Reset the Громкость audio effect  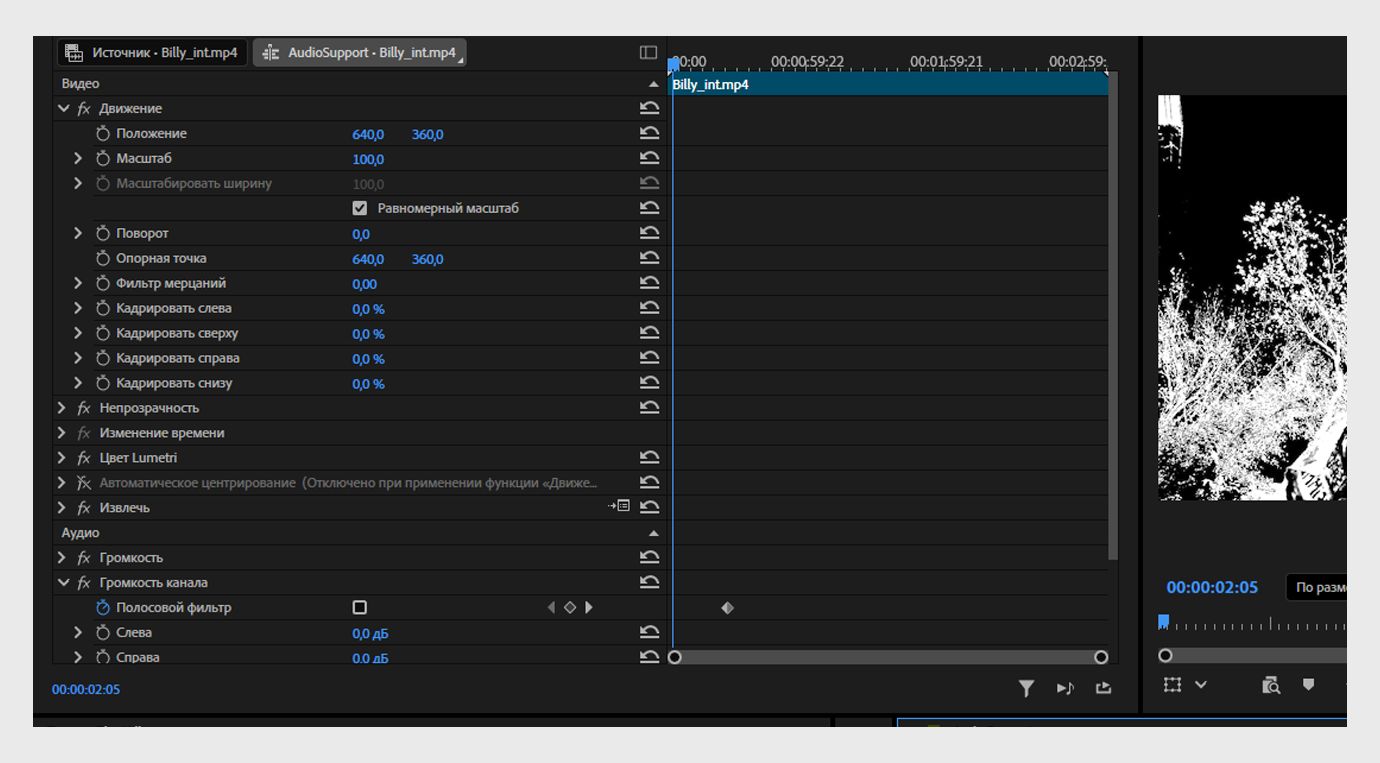(650, 557)
